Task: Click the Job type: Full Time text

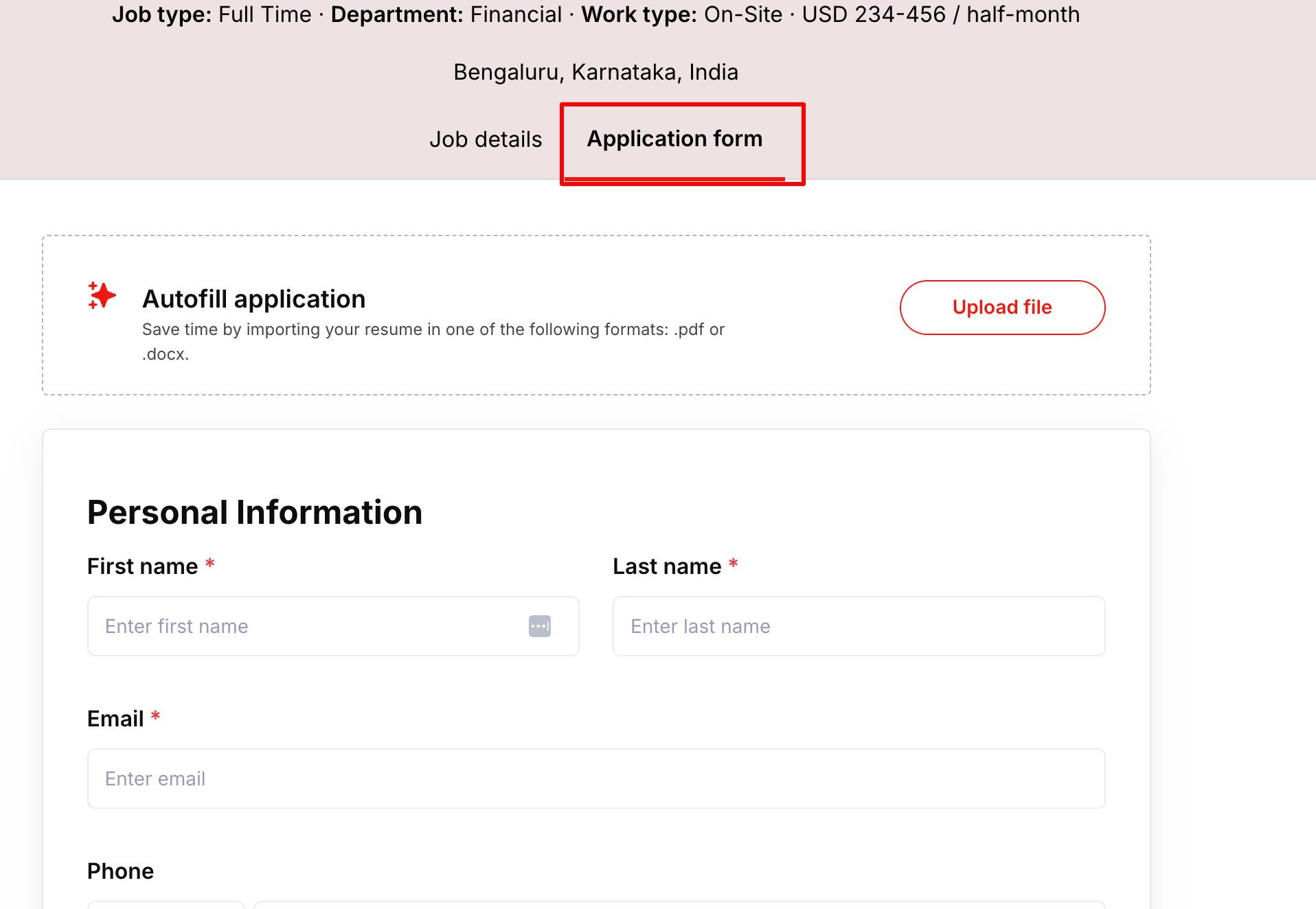Action: 212,14
